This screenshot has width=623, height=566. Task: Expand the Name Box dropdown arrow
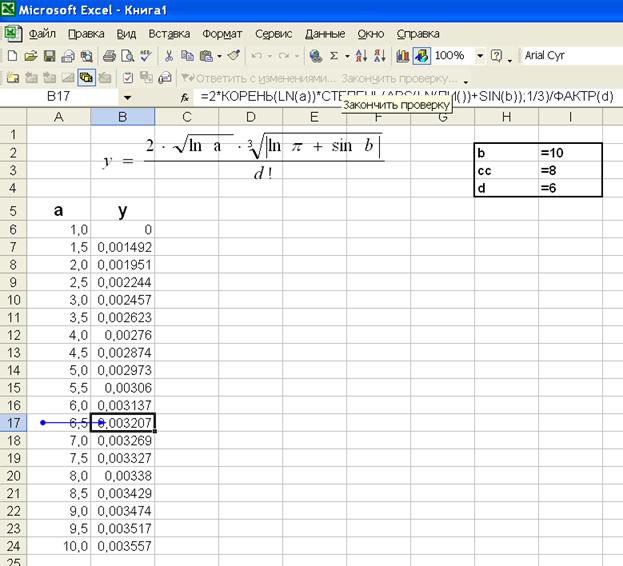coord(128,97)
